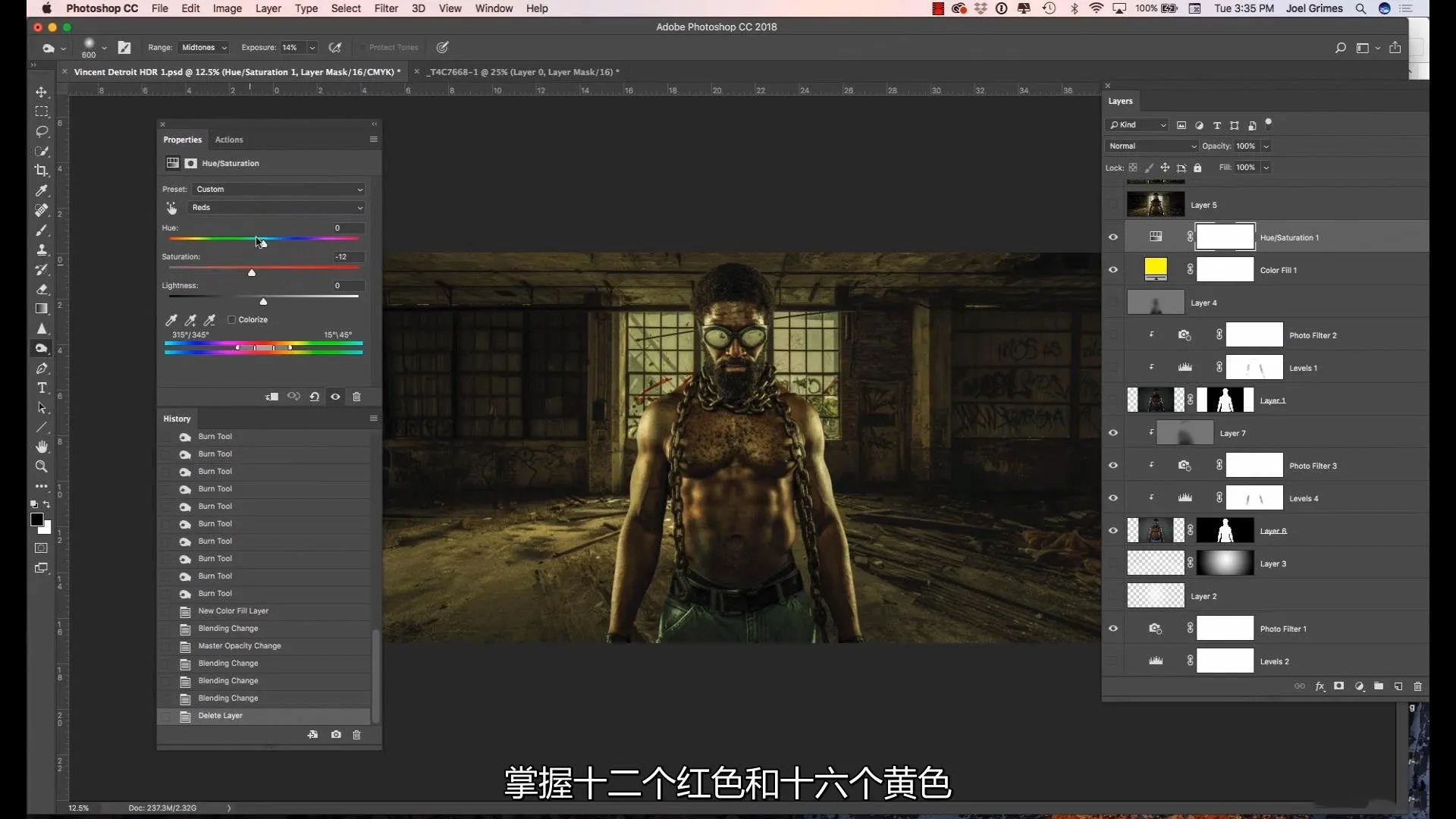The height and width of the screenshot is (819, 1456).
Task: Open the Range Midtones dropdown
Action: 203,48
